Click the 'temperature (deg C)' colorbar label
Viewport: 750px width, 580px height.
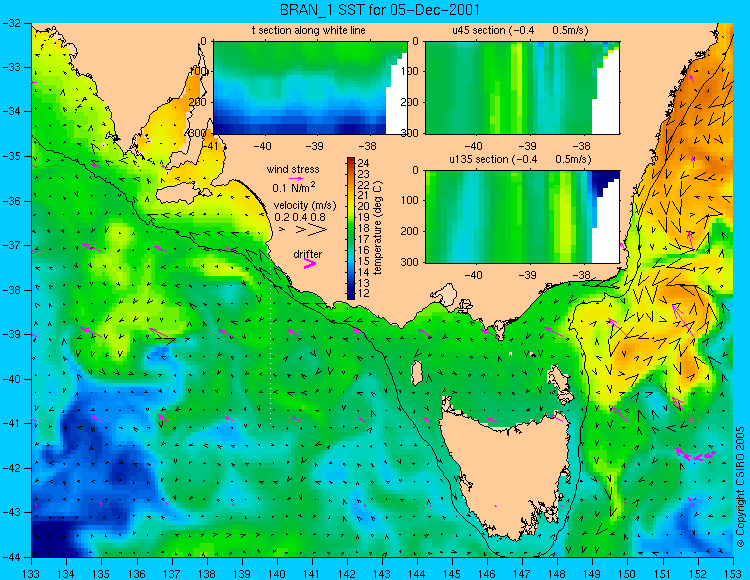(x=377, y=228)
